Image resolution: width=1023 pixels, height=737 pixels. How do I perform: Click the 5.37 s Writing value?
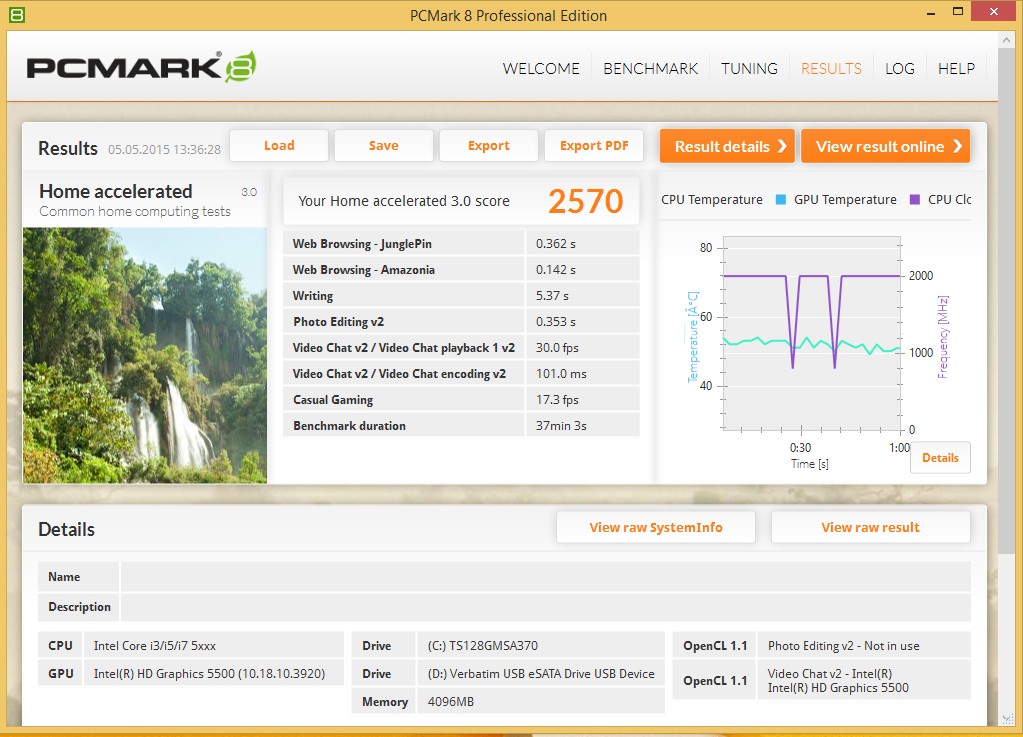pos(552,295)
